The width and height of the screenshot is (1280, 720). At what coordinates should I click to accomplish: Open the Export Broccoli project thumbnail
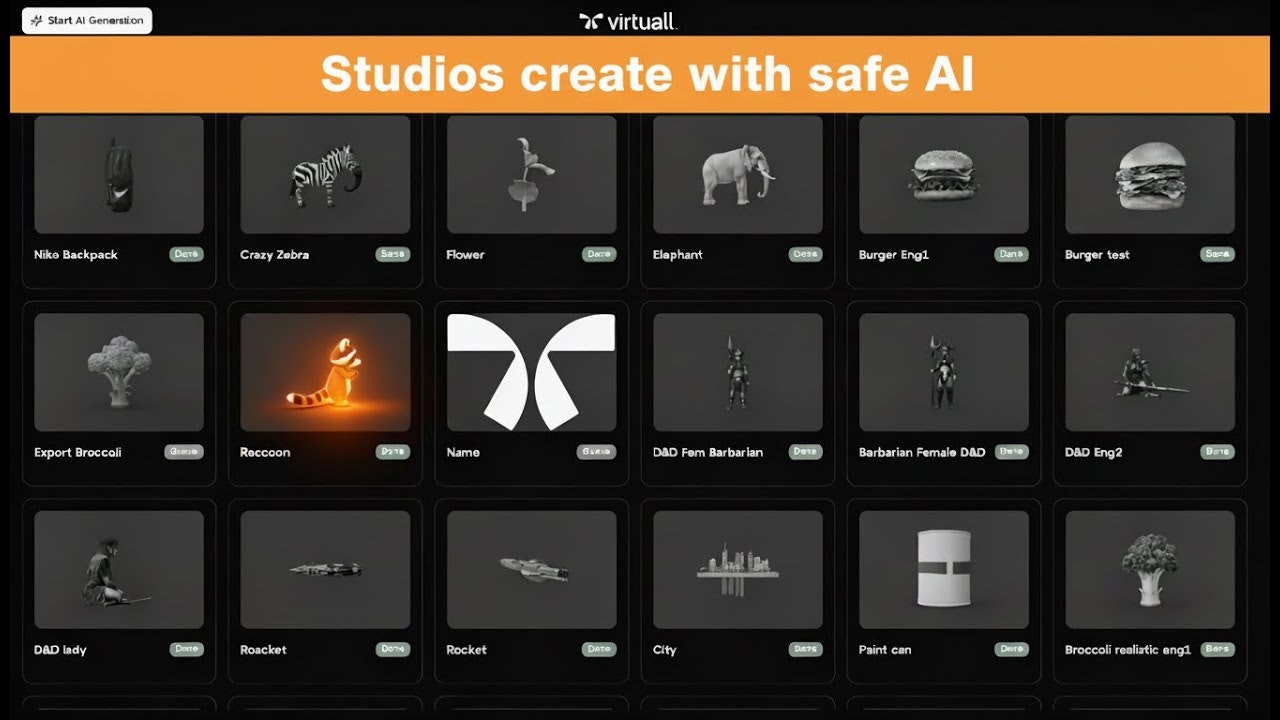click(x=118, y=372)
